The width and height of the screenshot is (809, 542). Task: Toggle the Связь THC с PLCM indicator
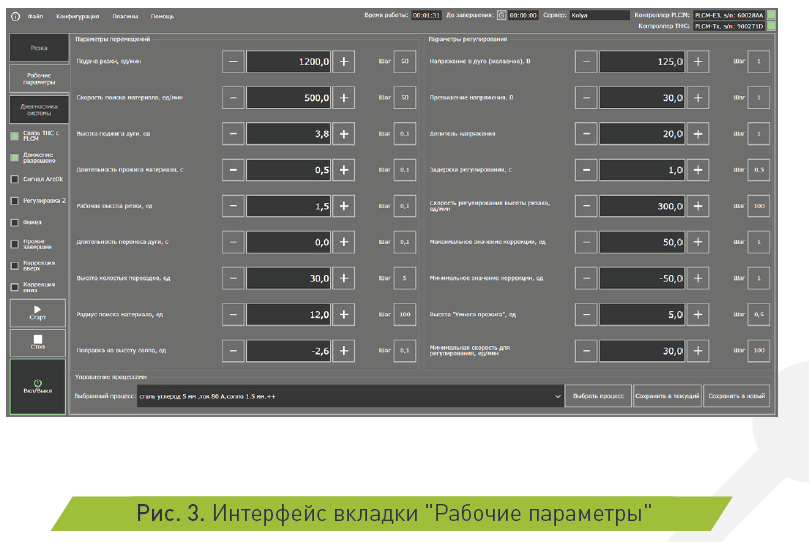coord(15,136)
